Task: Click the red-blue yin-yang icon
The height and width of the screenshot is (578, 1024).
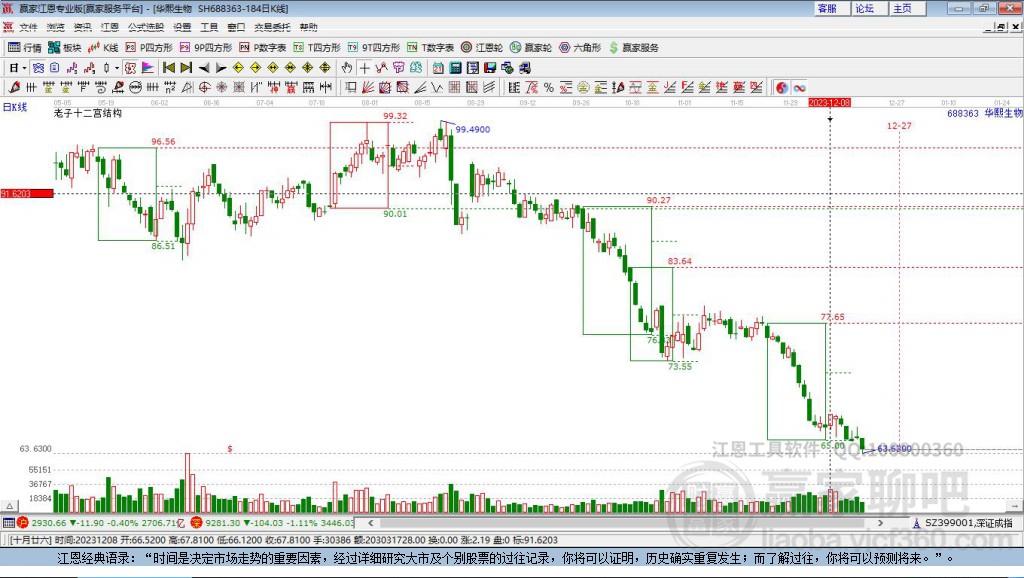Action: coord(782,88)
